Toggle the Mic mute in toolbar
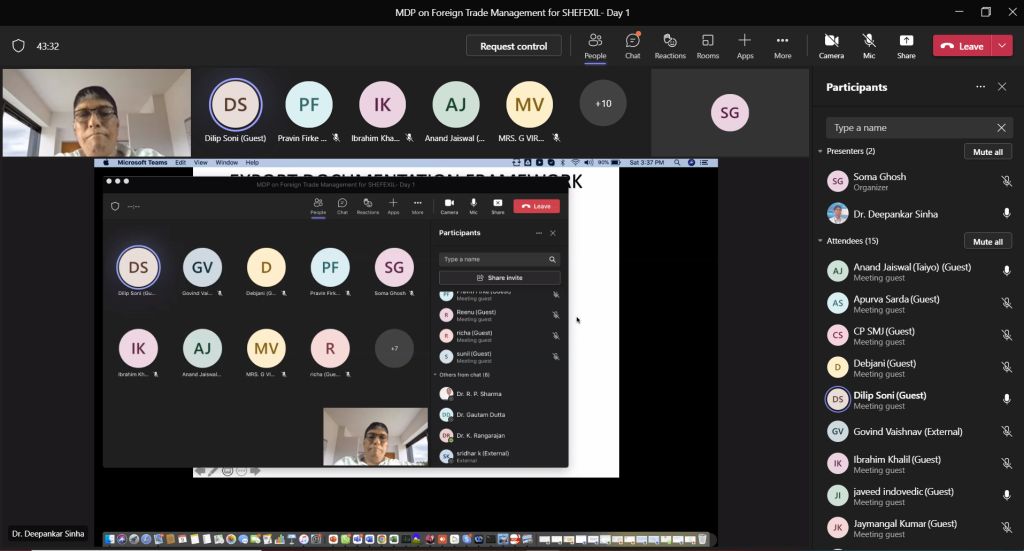 (869, 46)
